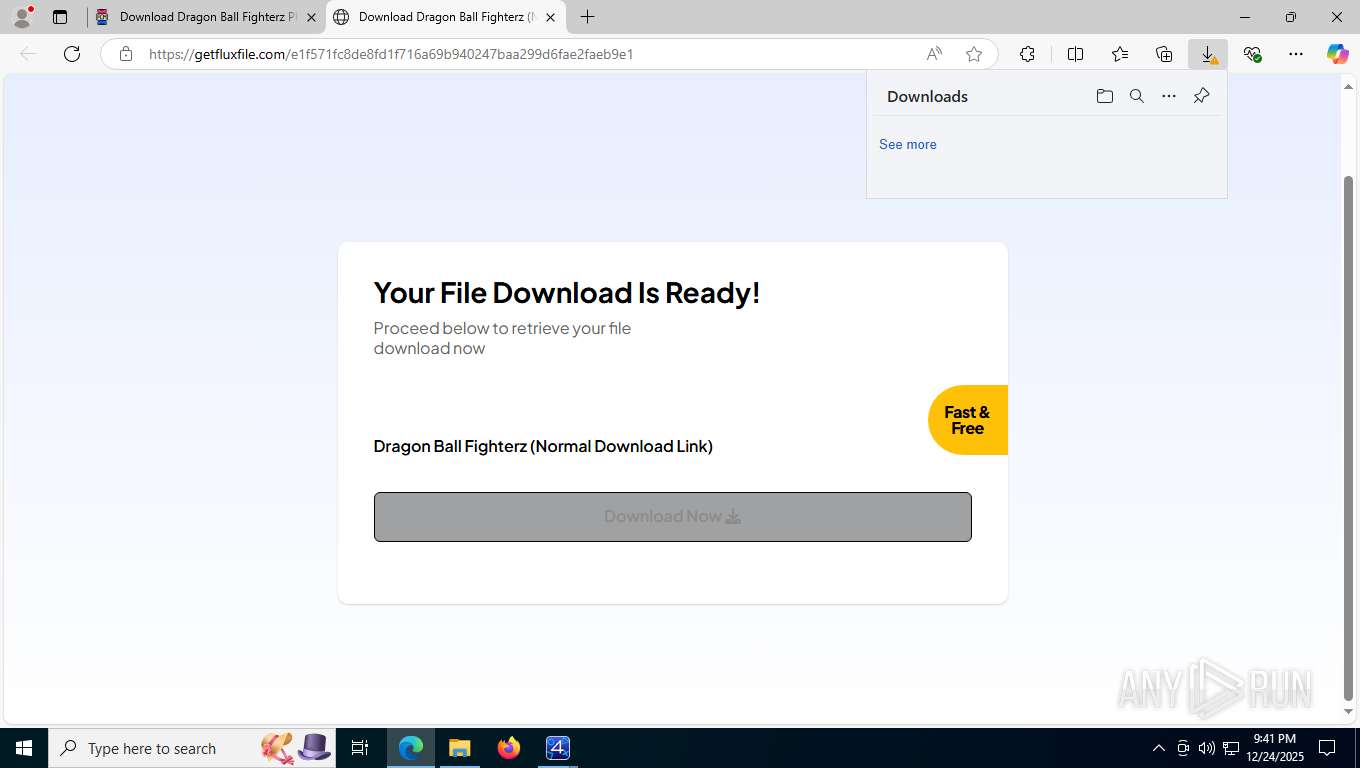The height and width of the screenshot is (768, 1360).
Task: Open a new browser tab
Action: tap(587, 17)
